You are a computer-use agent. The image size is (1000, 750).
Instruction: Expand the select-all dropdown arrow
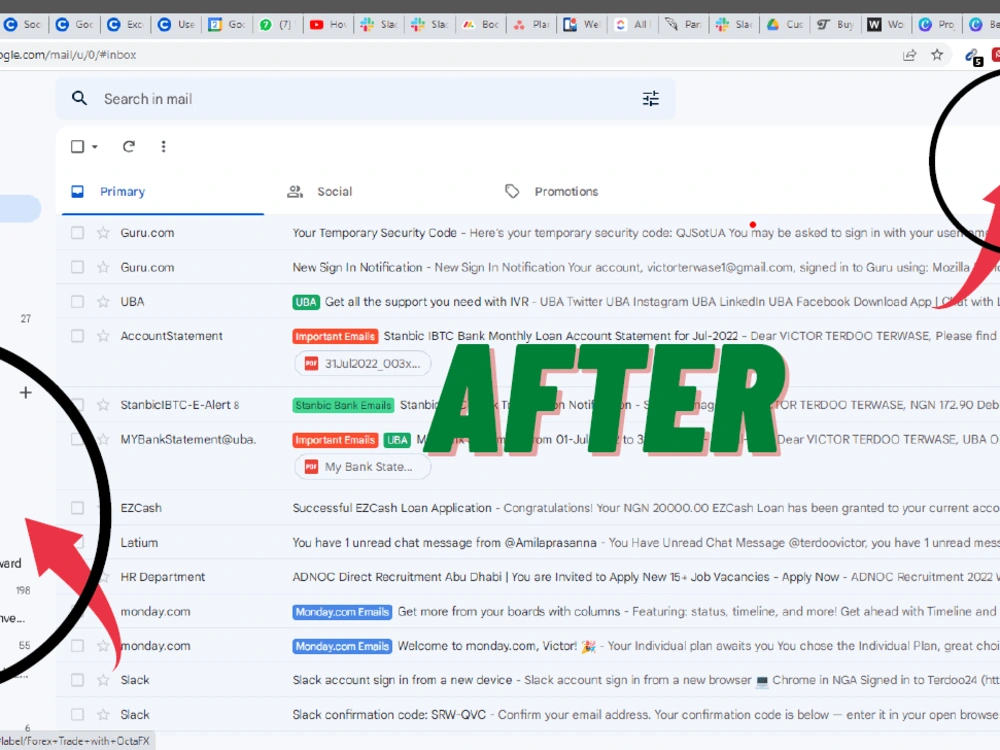pyautogui.click(x=95, y=147)
